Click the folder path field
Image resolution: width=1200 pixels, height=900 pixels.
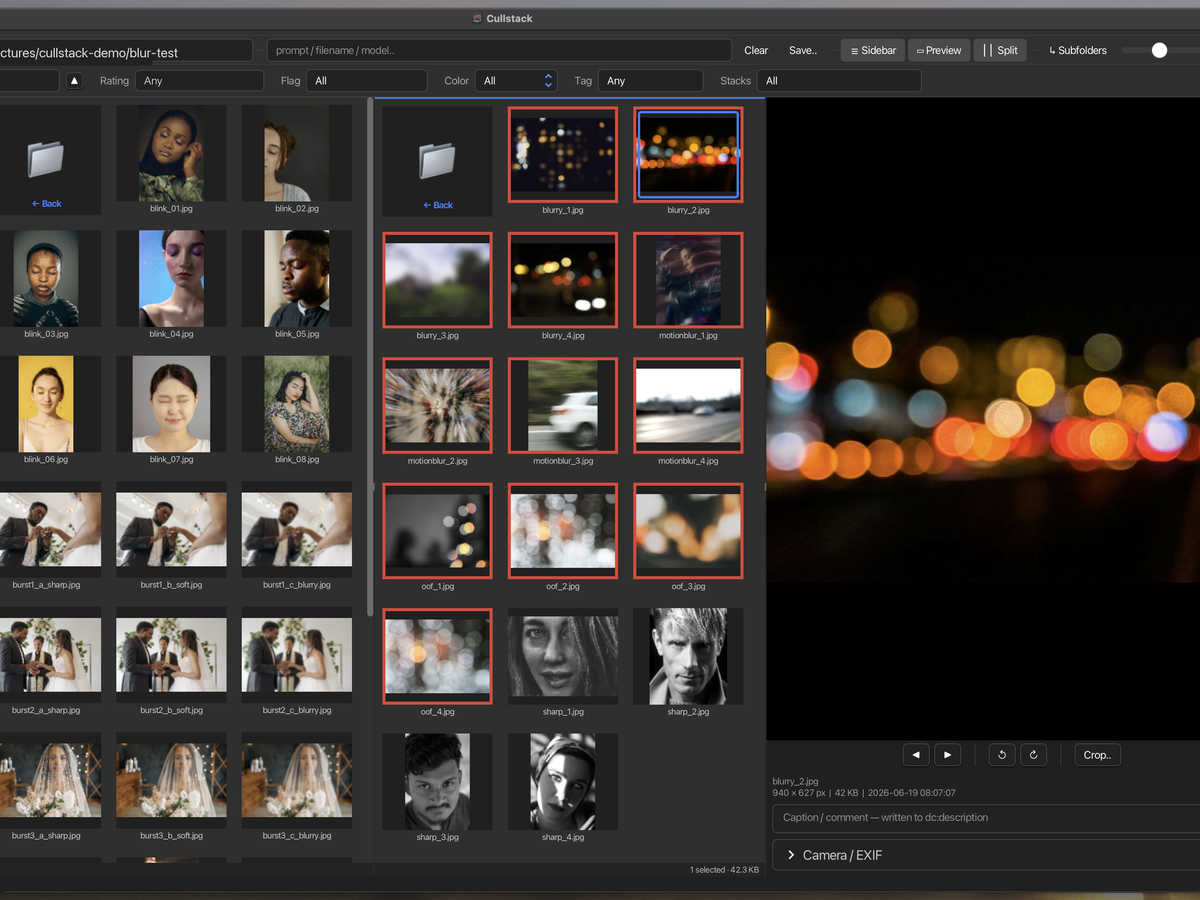coord(125,51)
